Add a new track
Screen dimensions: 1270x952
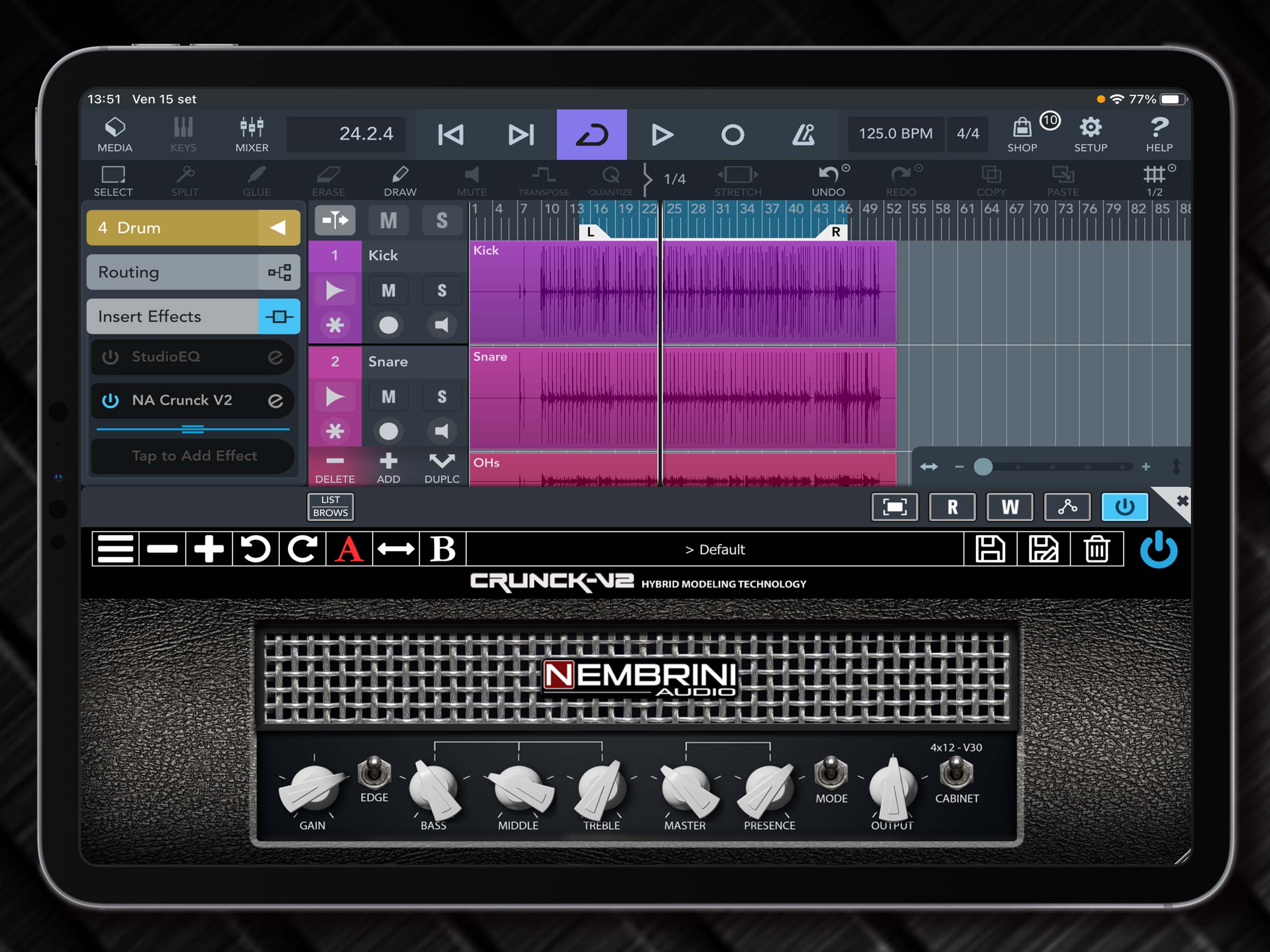389,468
